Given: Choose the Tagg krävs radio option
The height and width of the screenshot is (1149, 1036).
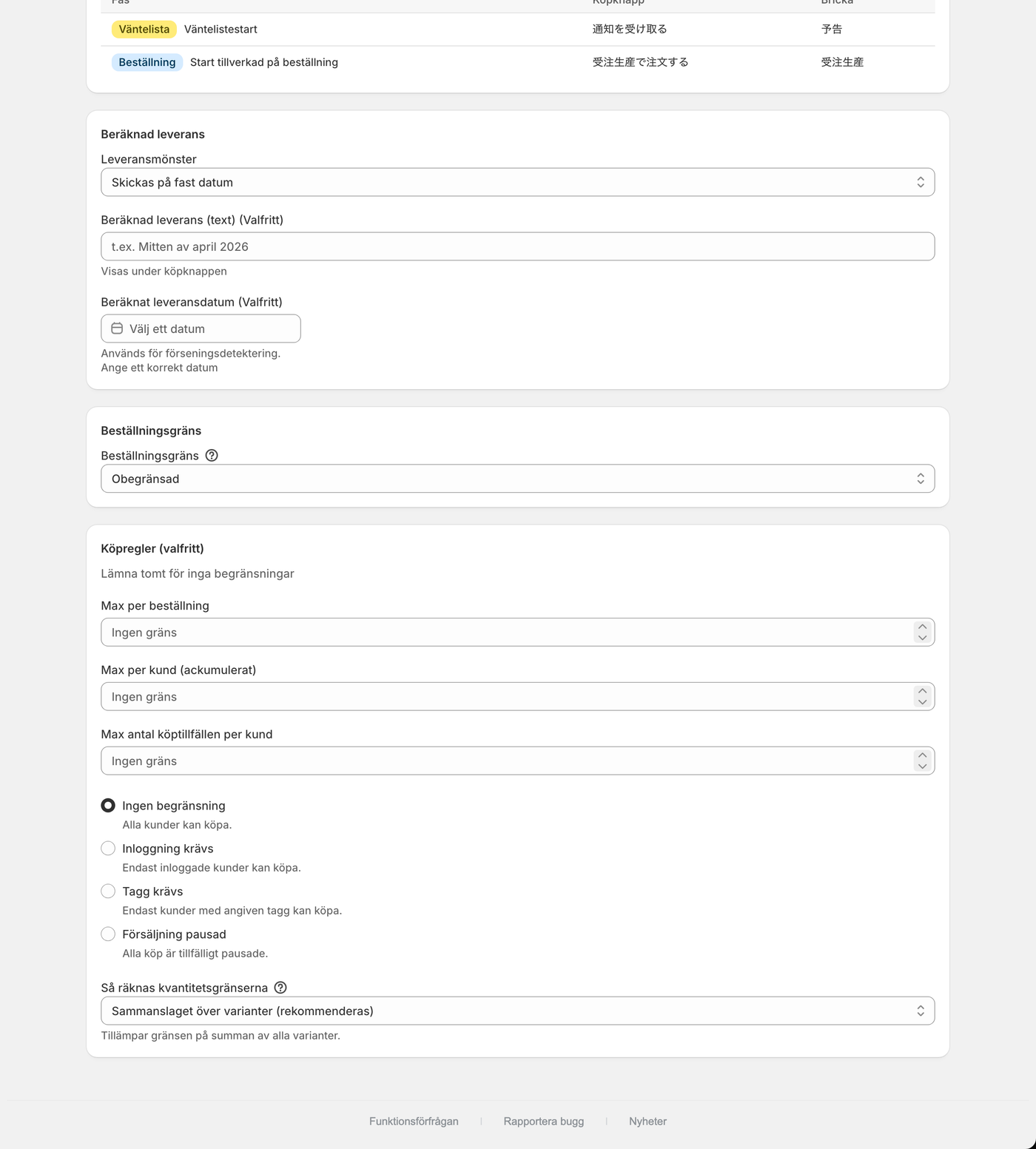Looking at the screenshot, I should (x=108, y=892).
